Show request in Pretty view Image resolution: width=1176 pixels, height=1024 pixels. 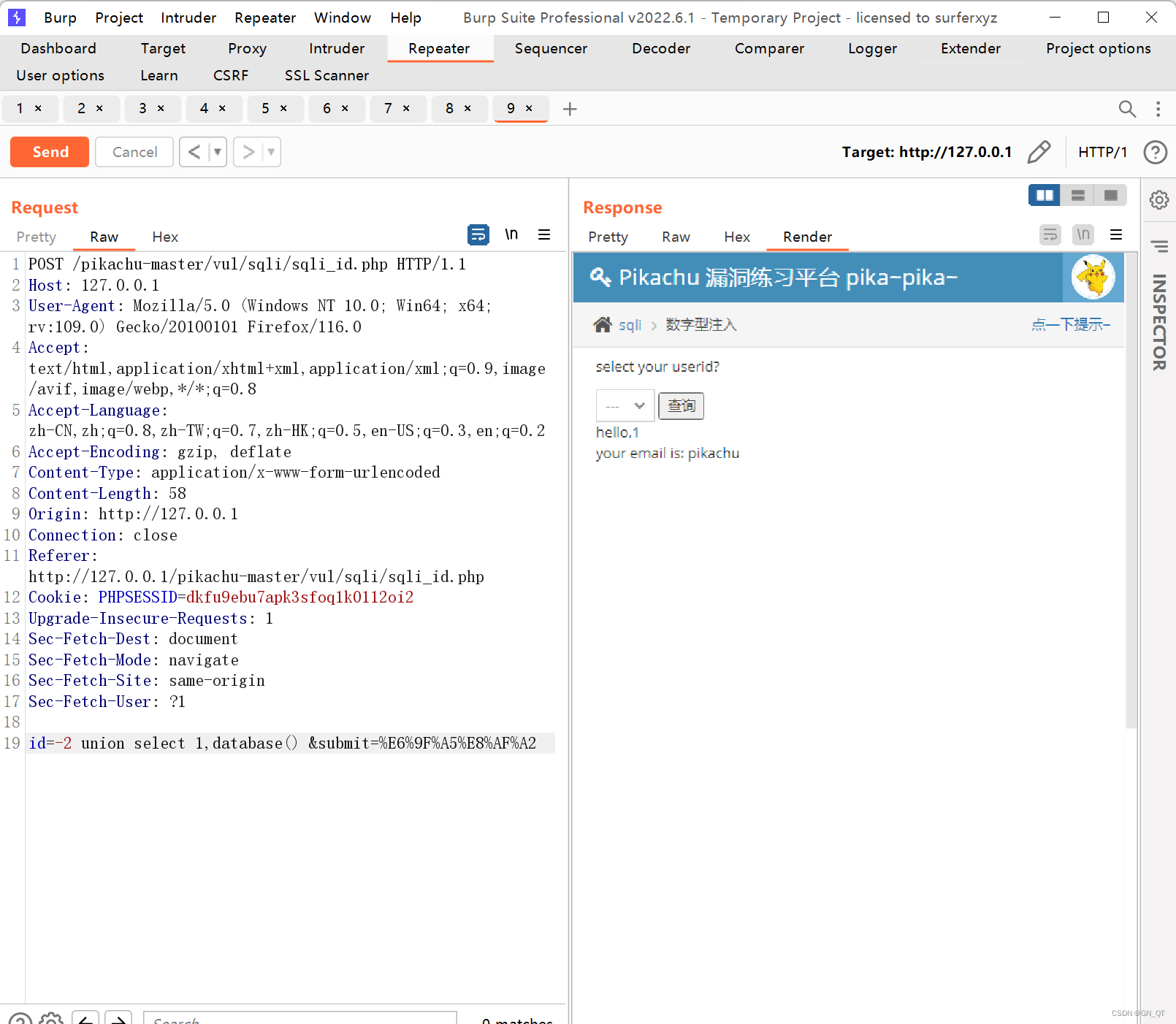(x=36, y=237)
